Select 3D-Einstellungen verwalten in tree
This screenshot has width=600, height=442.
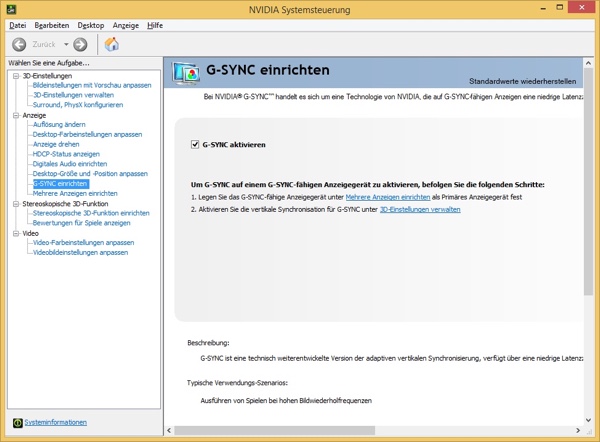(x=73, y=95)
